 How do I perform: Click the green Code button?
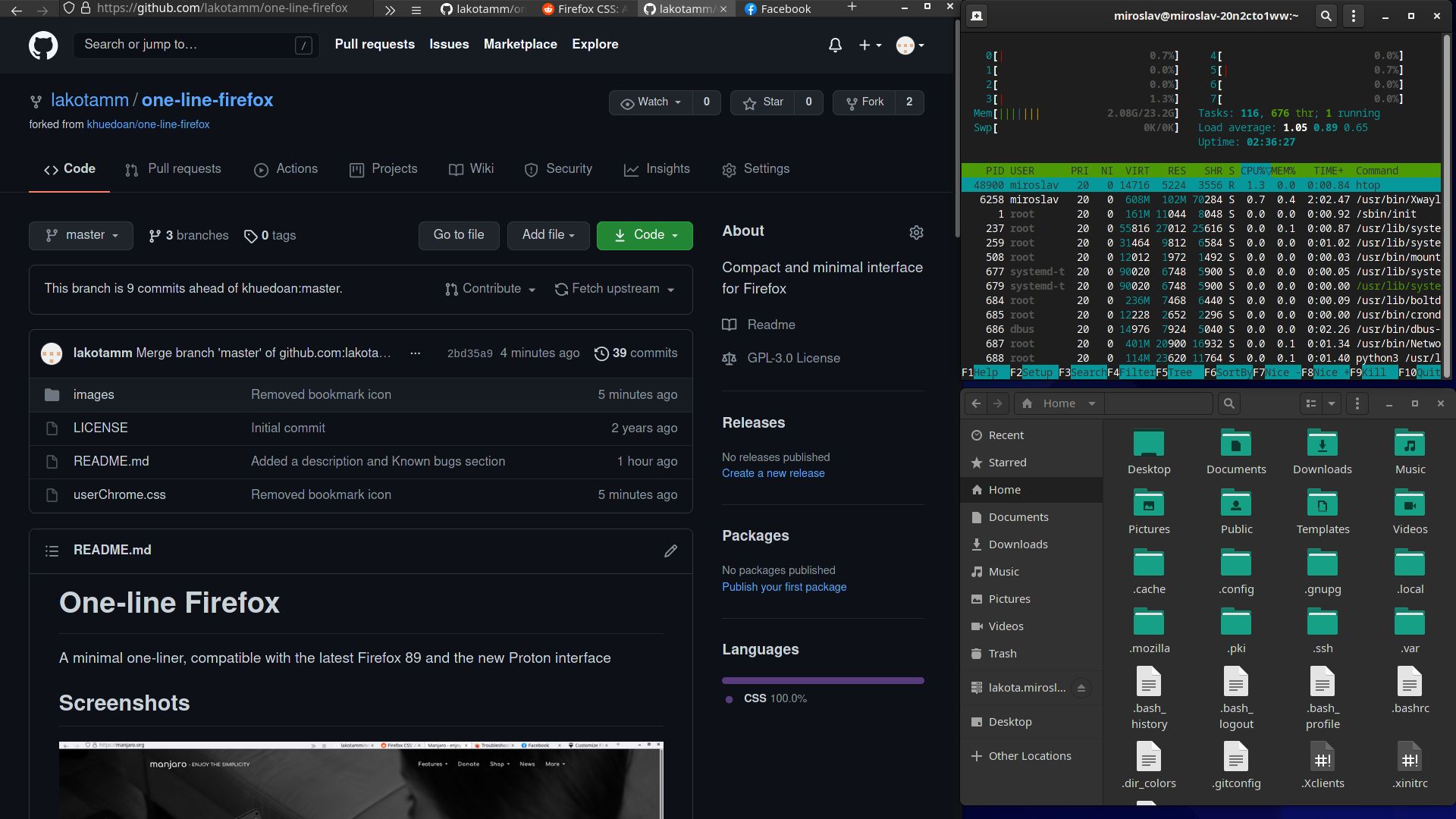(644, 235)
